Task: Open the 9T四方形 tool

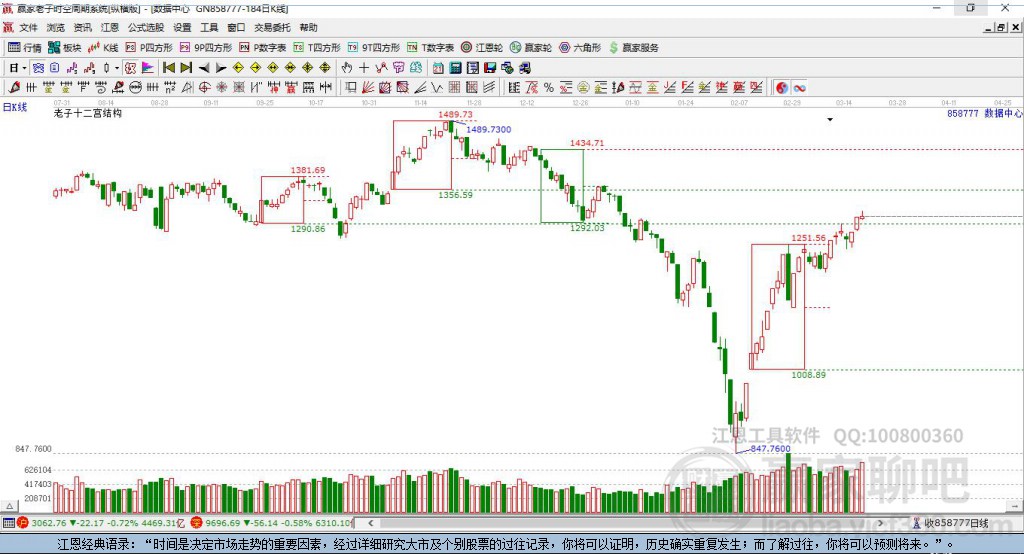Action: coord(374,48)
